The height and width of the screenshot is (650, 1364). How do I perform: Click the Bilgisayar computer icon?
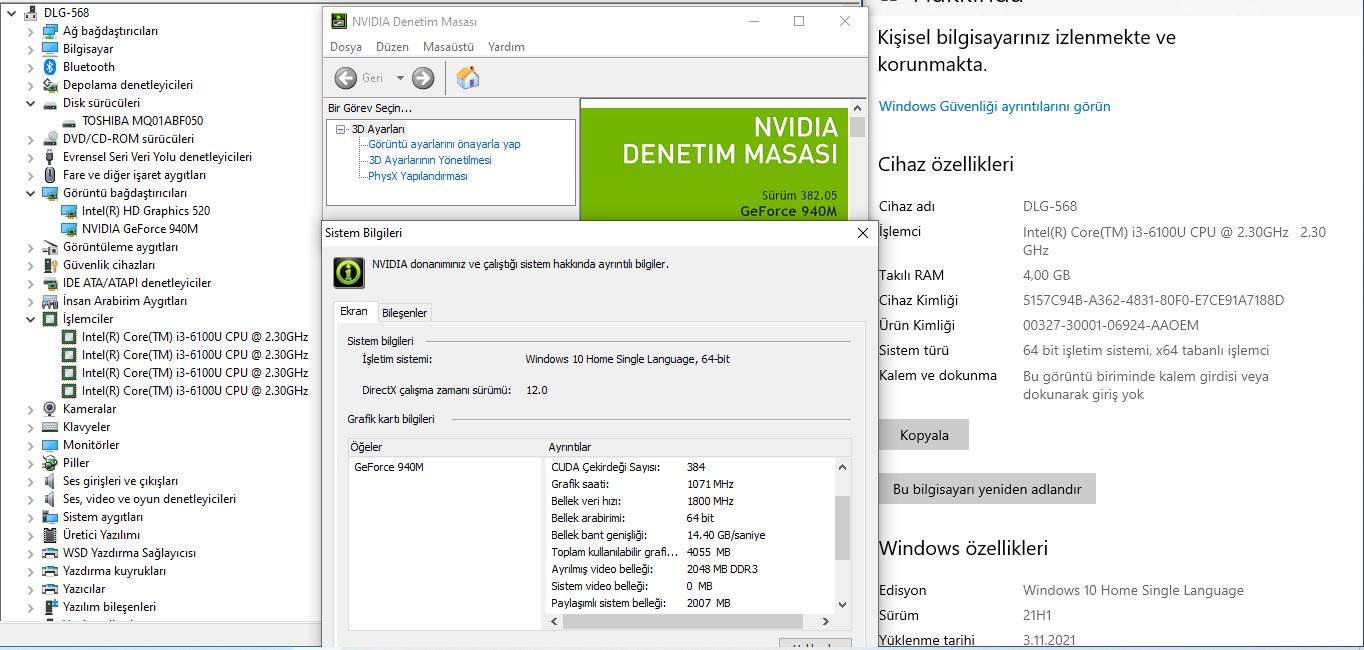point(50,49)
